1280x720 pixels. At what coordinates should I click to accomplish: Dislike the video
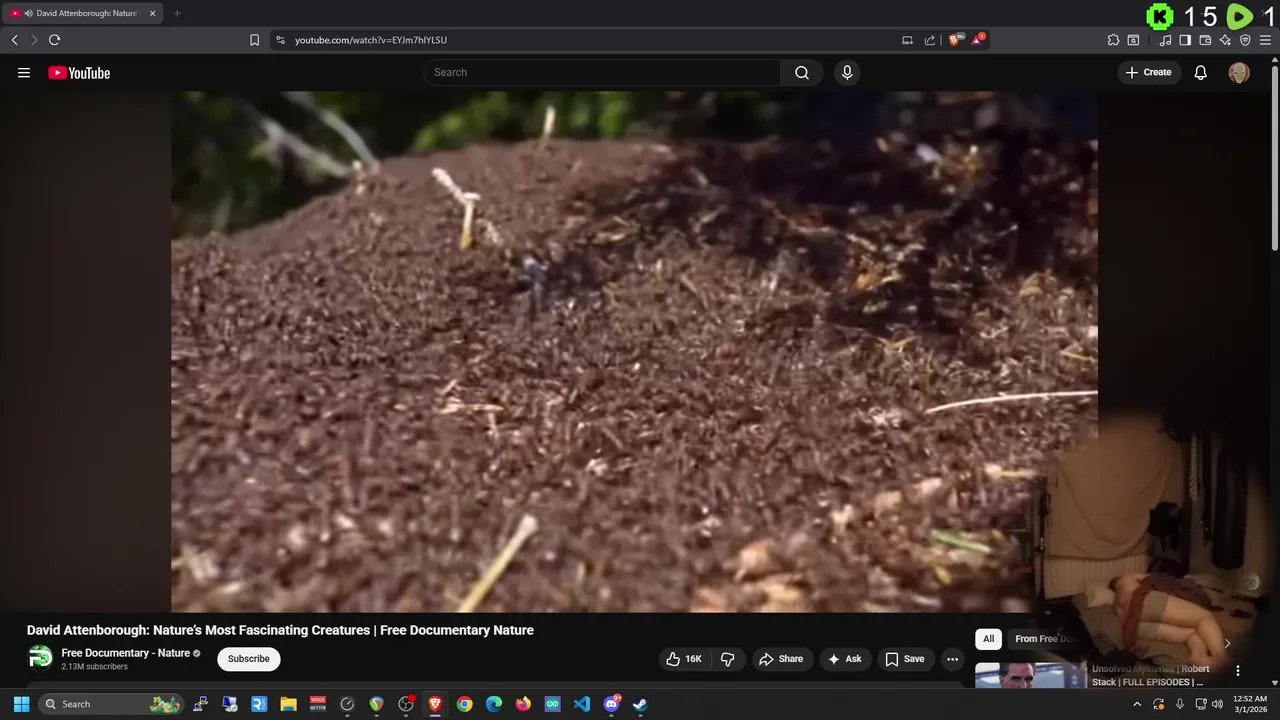727,659
